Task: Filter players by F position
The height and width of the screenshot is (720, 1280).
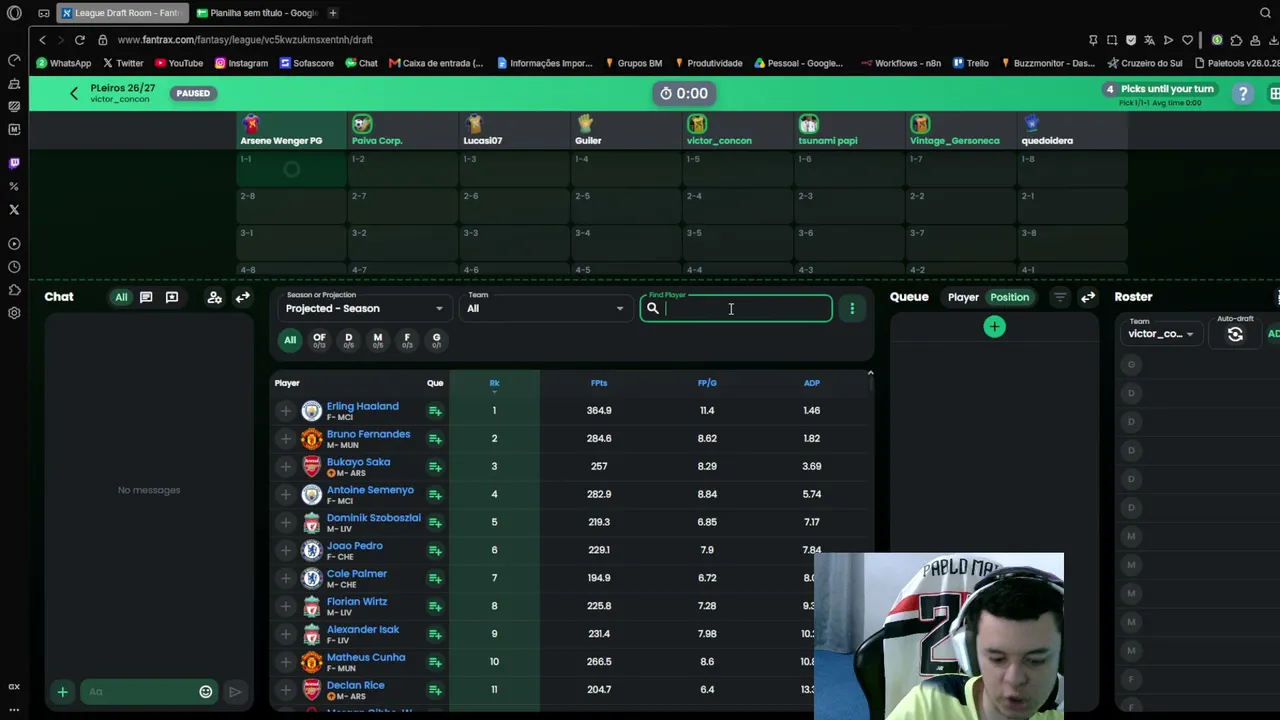Action: point(407,340)
